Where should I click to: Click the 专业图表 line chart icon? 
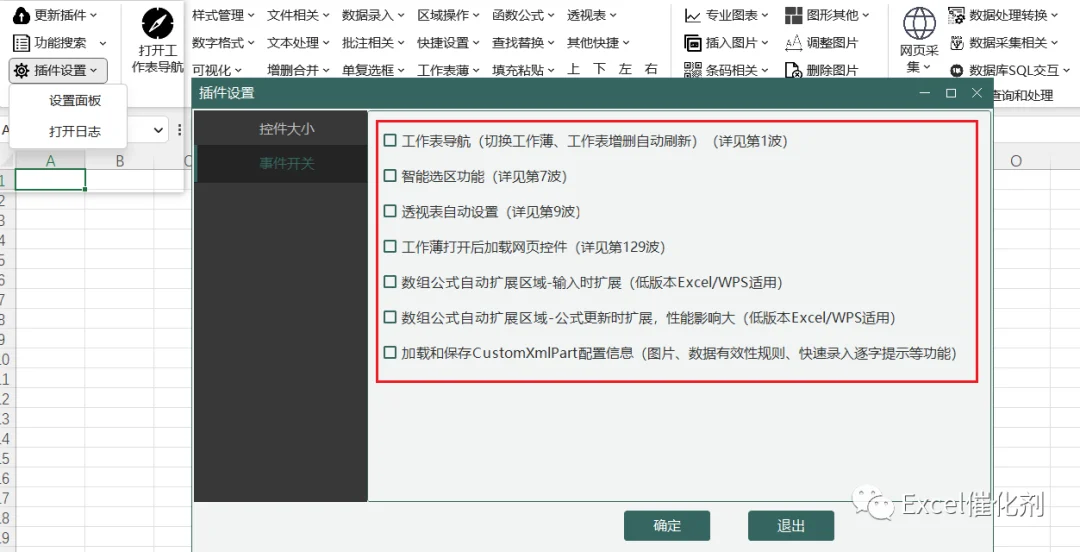693,14
